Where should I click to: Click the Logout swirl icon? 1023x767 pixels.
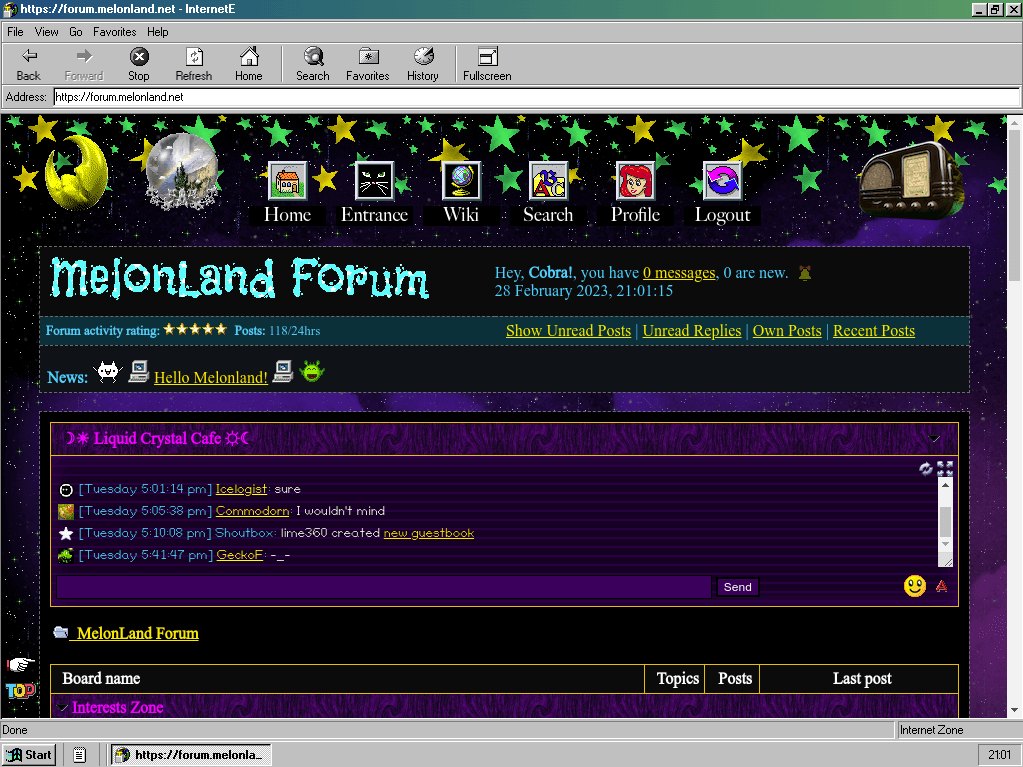click(722, 182)
